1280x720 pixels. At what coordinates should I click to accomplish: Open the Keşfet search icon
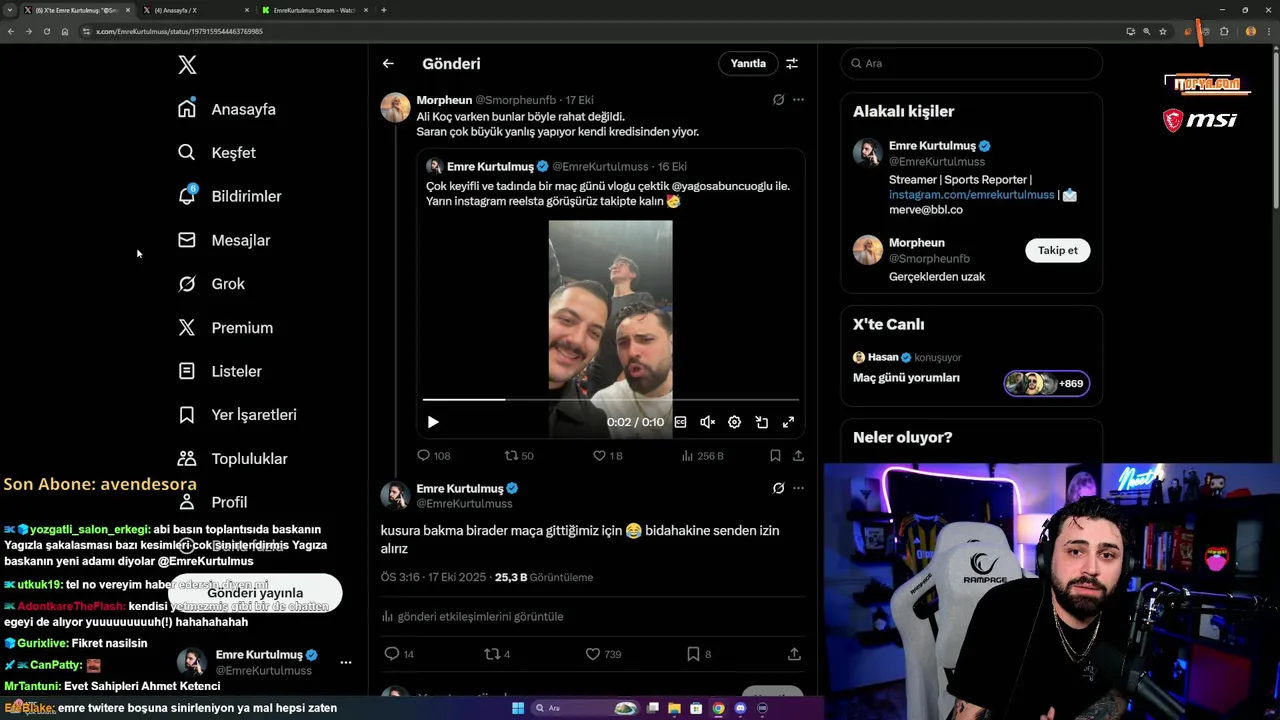tap(187, 153)
